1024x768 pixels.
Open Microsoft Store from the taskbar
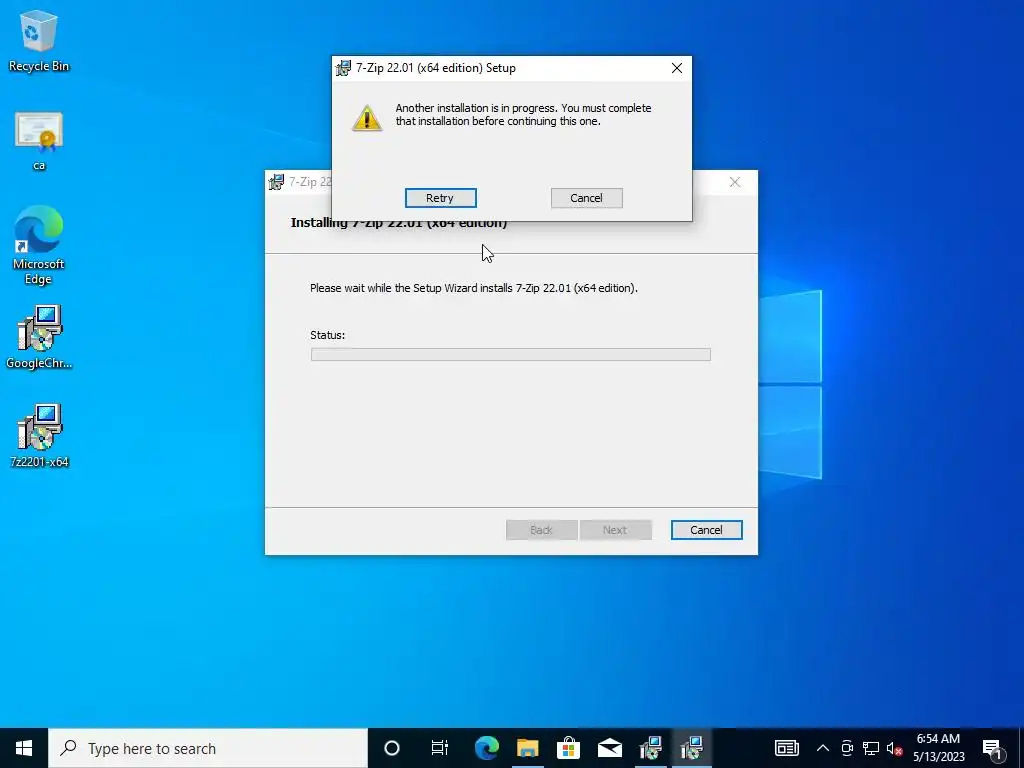pyautogui.click(x=569, y=748)
